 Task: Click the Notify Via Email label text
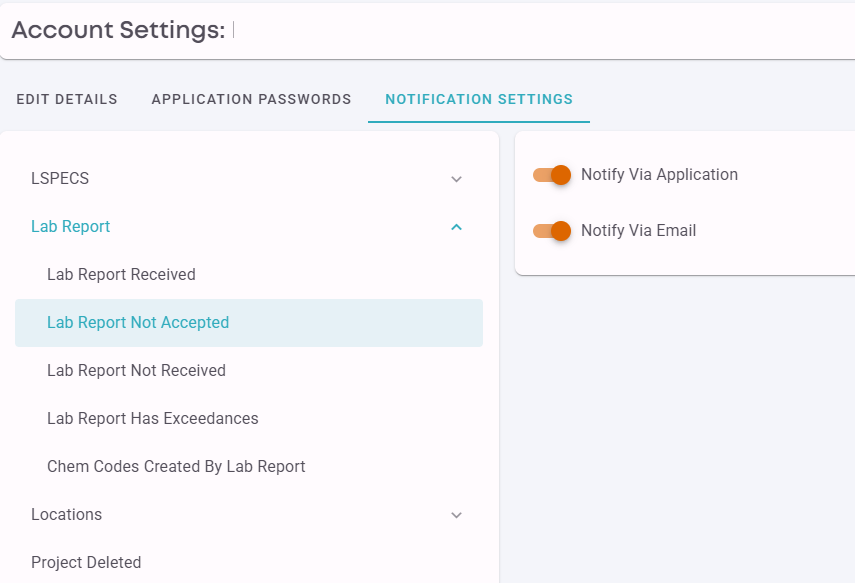638,230
